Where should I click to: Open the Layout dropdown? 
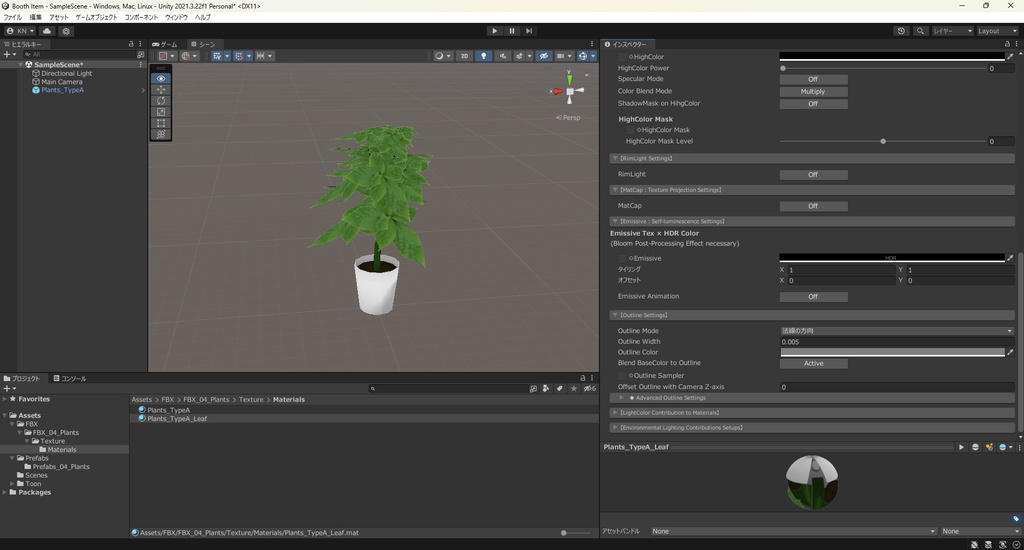(x=997, y=31)
